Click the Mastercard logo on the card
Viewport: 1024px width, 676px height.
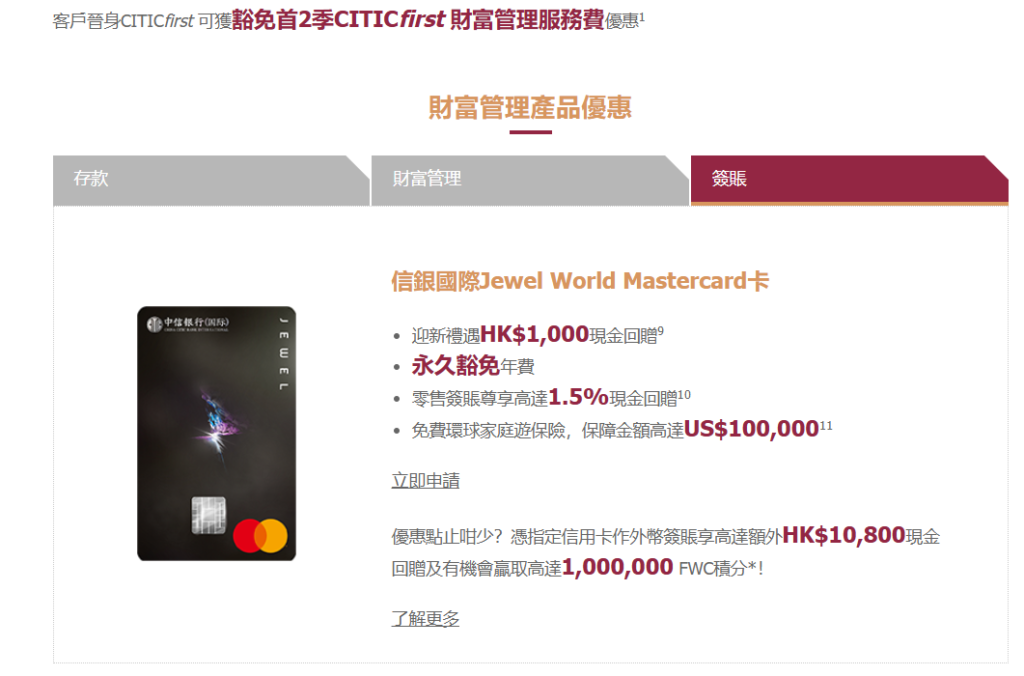coord(261,536)
